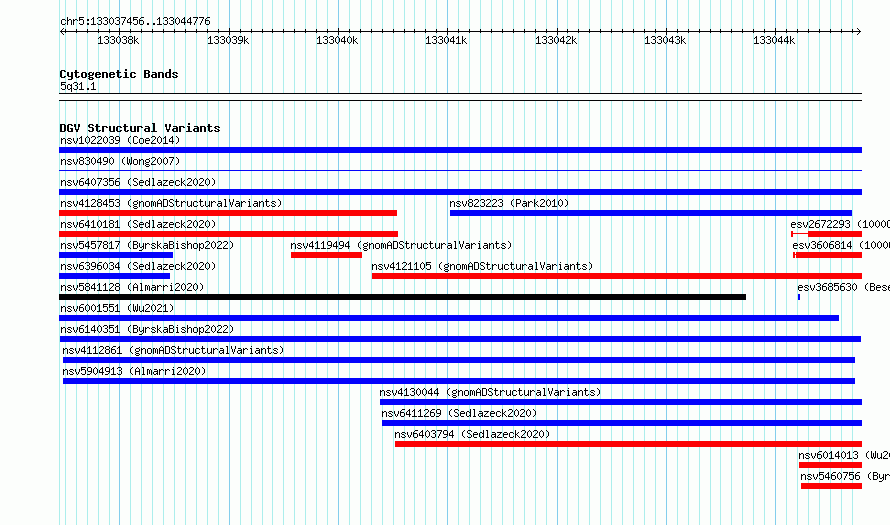Screen dimensions: 890x525
Task: Open the nsv830490 (Wong2007) label
Action: (x=120, y=161)
